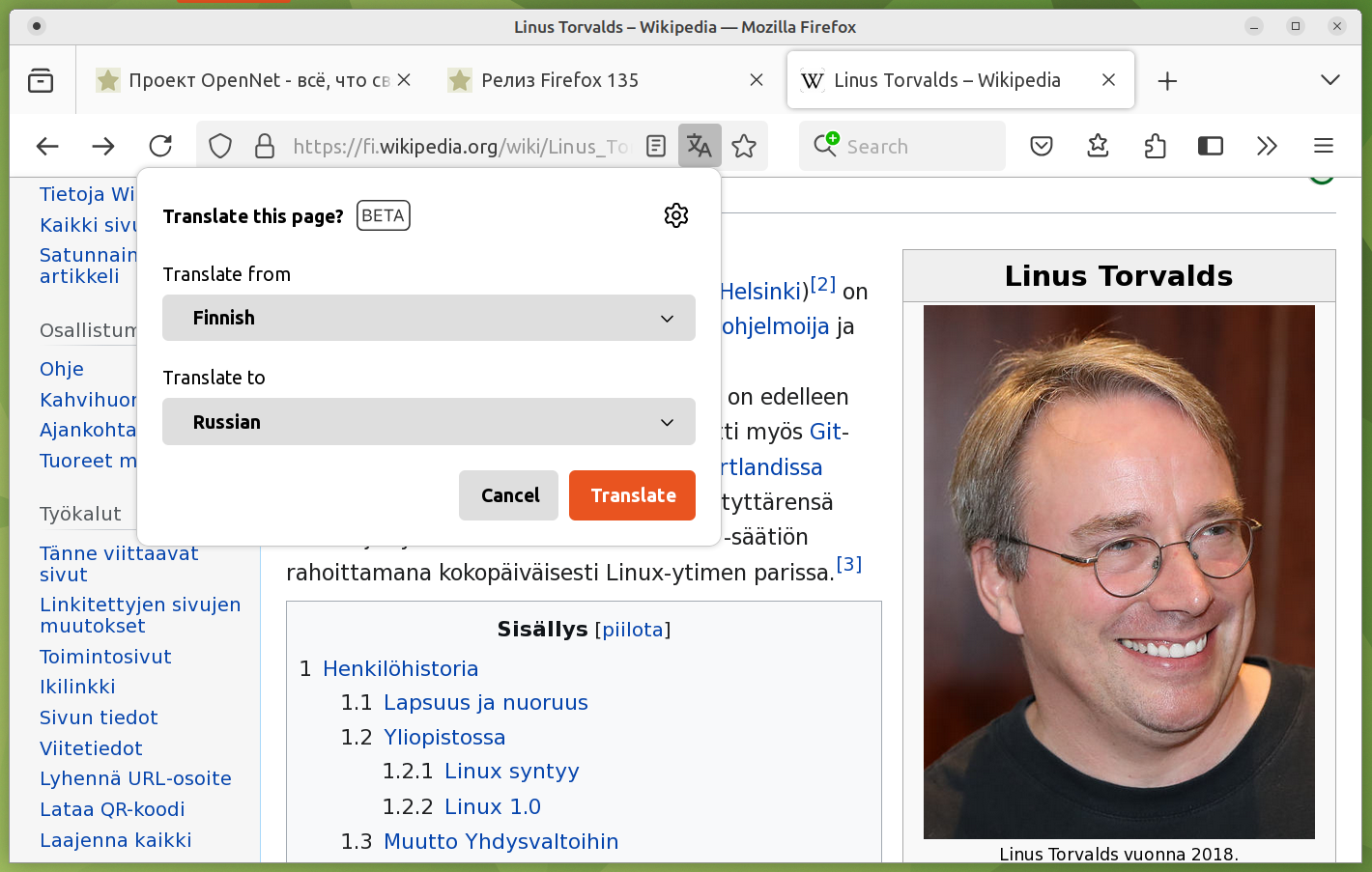Open Toimintosivut sidebar link
This screenshot has height=872, width=1372.
[x=105, y=657]
